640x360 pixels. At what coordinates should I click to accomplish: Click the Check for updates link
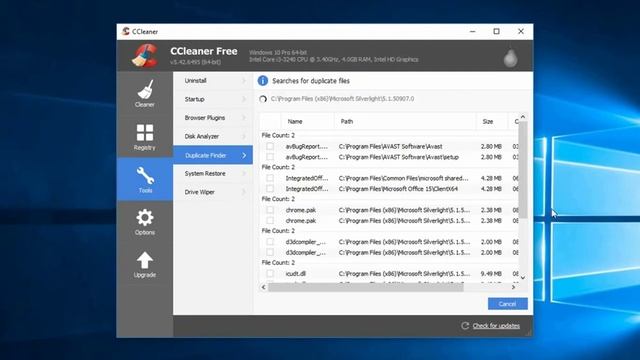(x=496, y=326)
